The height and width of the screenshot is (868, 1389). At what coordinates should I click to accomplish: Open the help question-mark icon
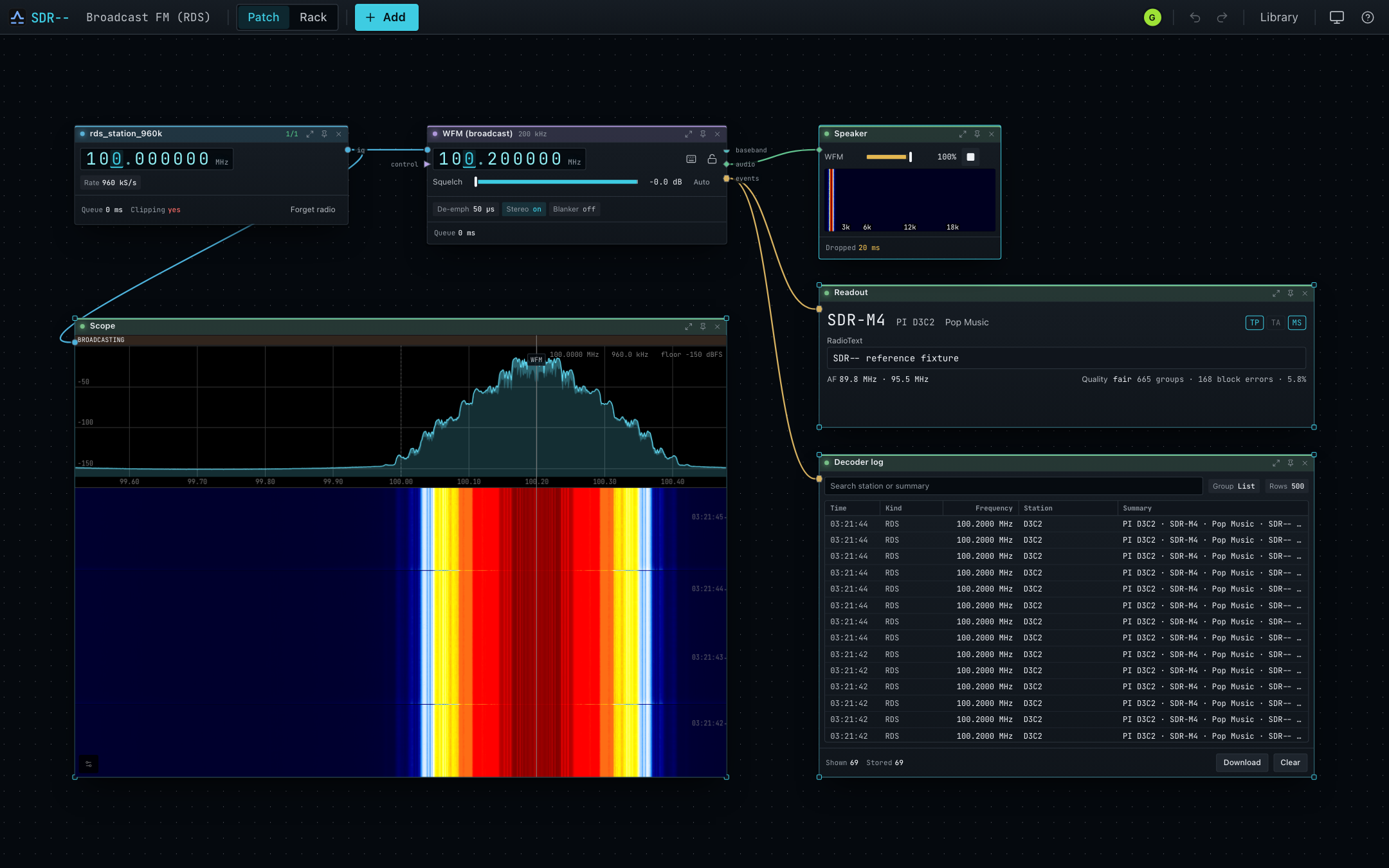(1367, 17)
